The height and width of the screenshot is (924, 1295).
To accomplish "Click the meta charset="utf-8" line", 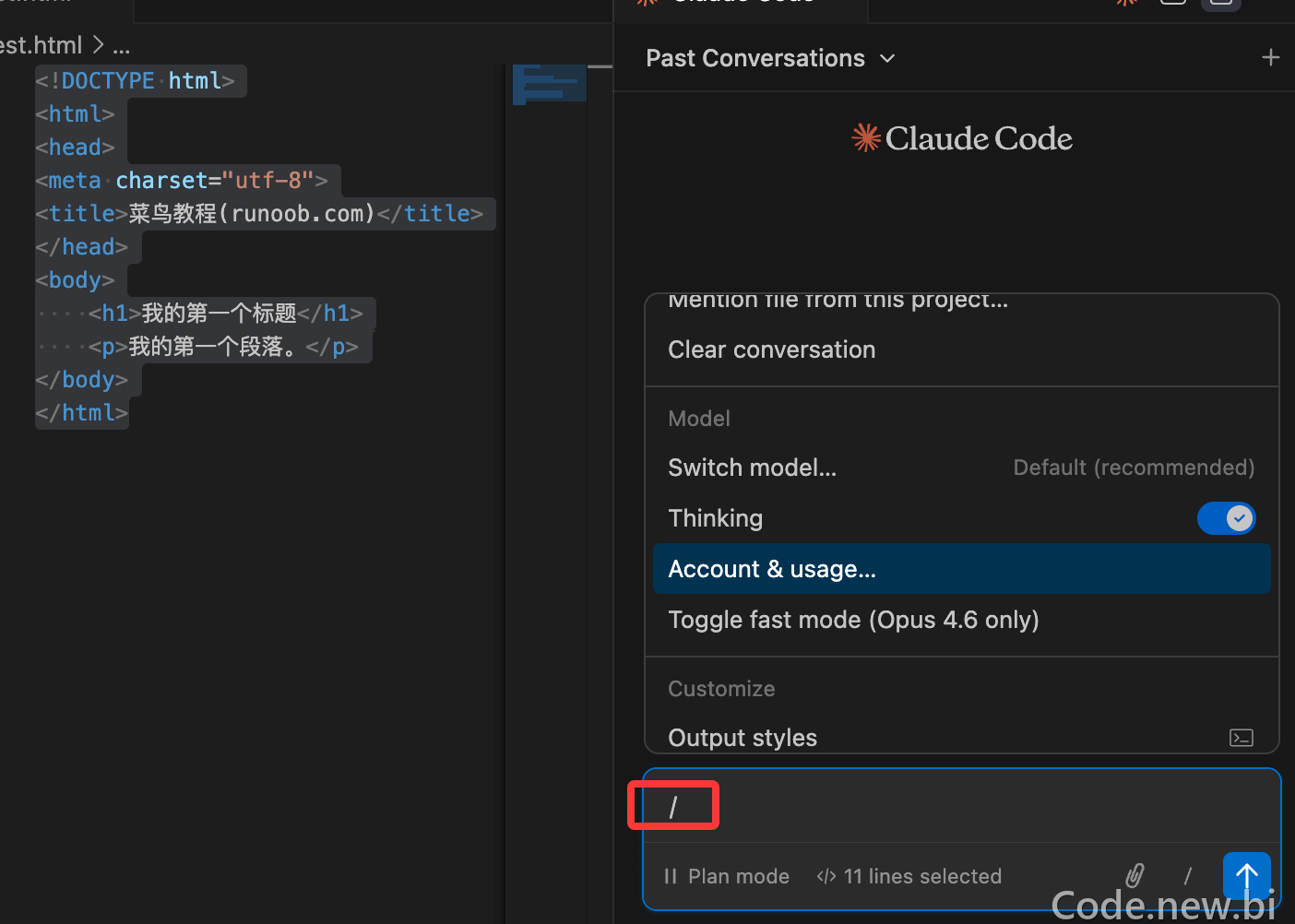I will click(x=182, y=181).
